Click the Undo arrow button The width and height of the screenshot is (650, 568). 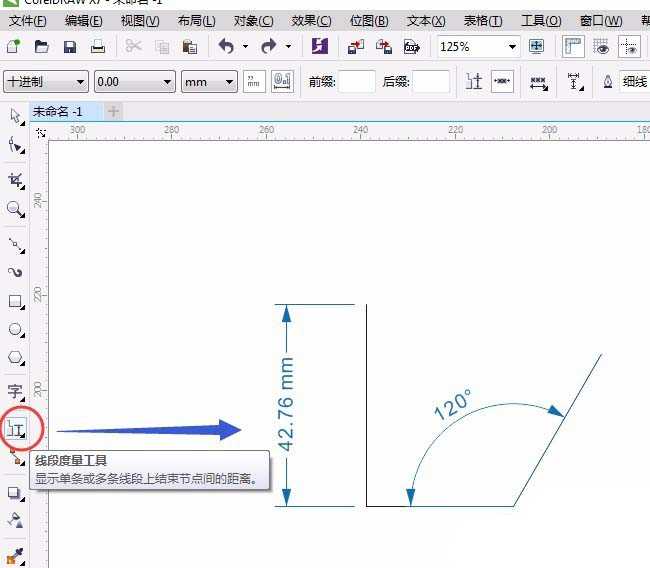(x=225, y=46)
